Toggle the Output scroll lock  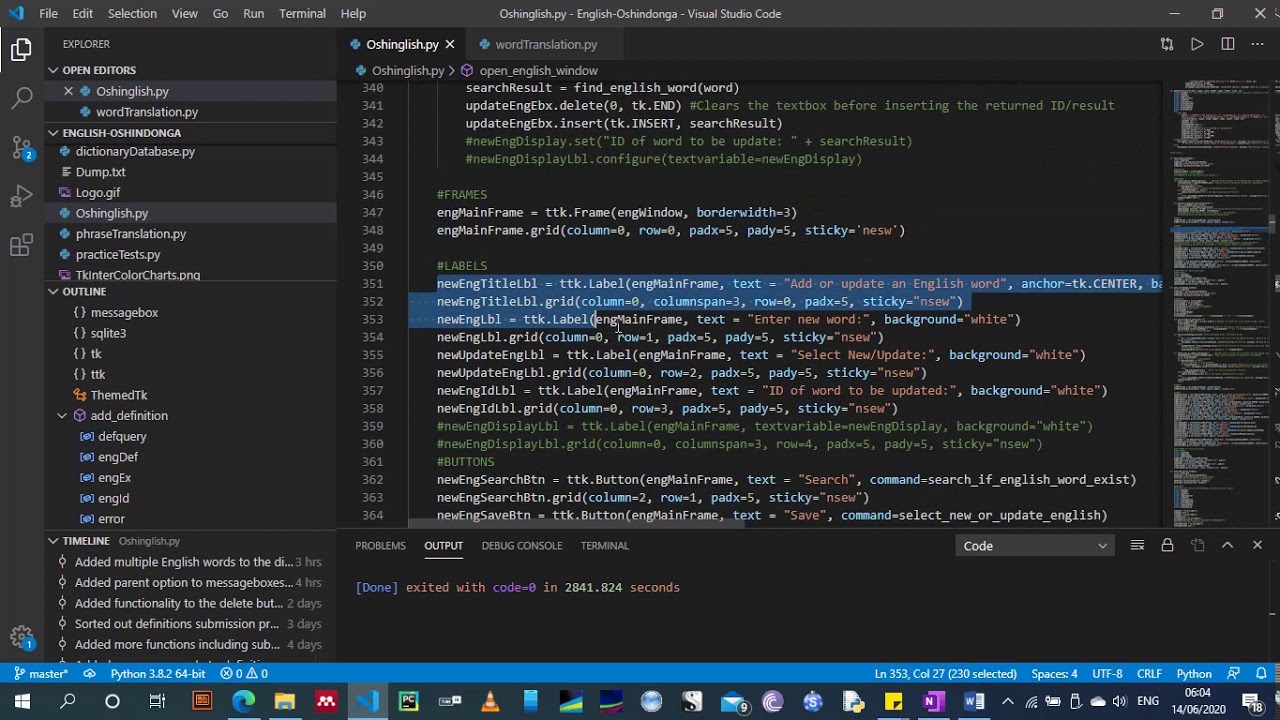tap(1167, 545)
